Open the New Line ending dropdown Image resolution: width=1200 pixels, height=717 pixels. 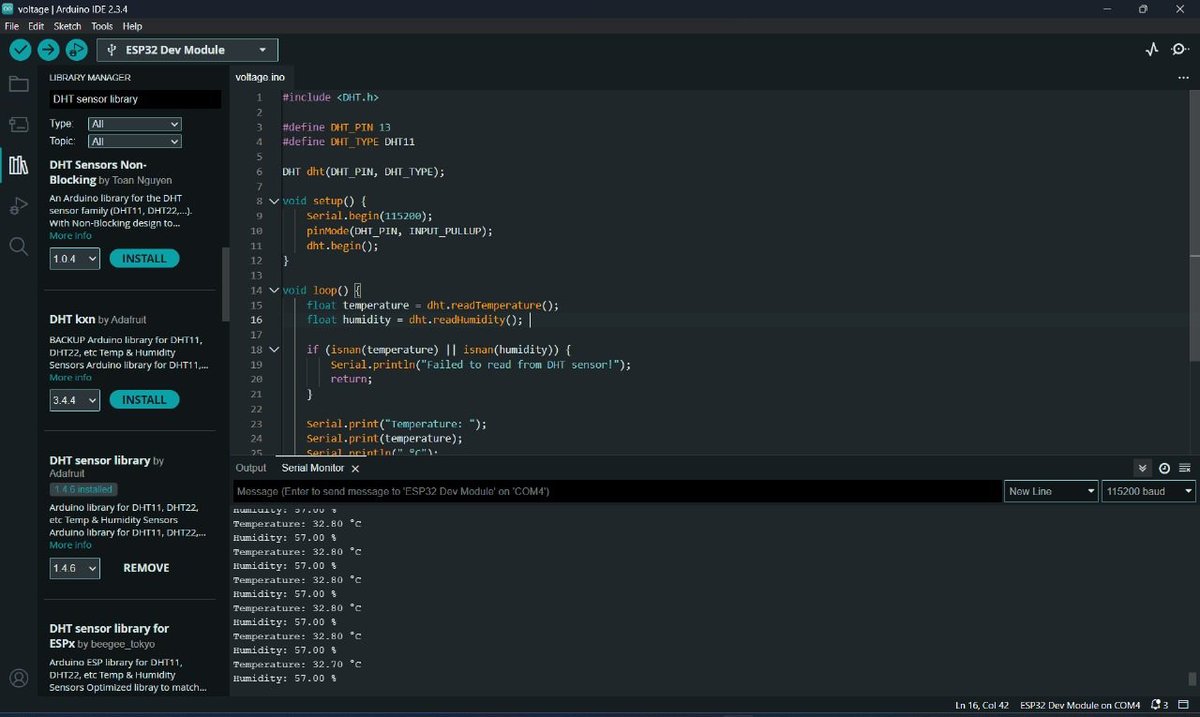coord(1051,491)
